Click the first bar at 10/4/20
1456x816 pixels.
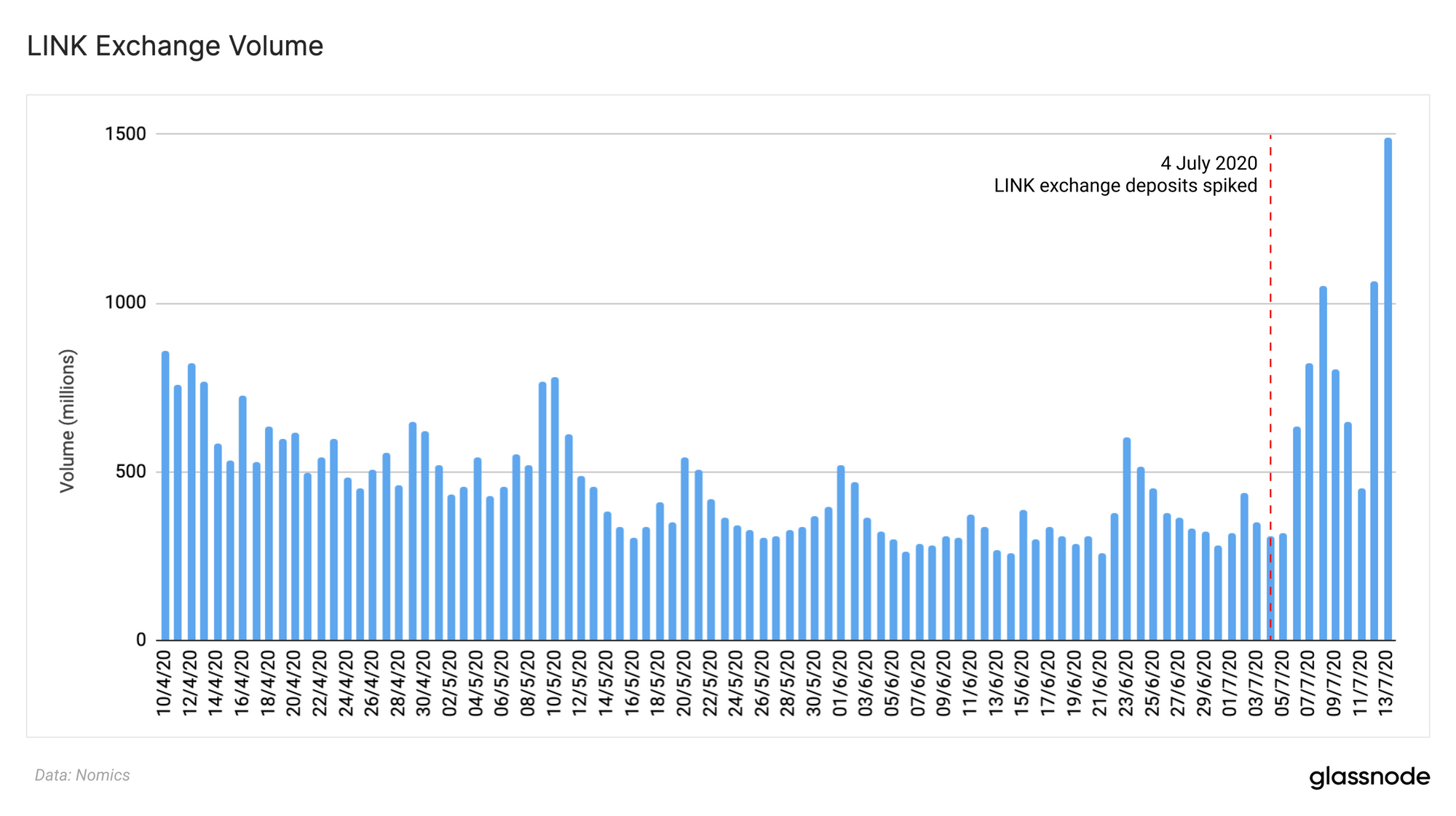point(165,495)
